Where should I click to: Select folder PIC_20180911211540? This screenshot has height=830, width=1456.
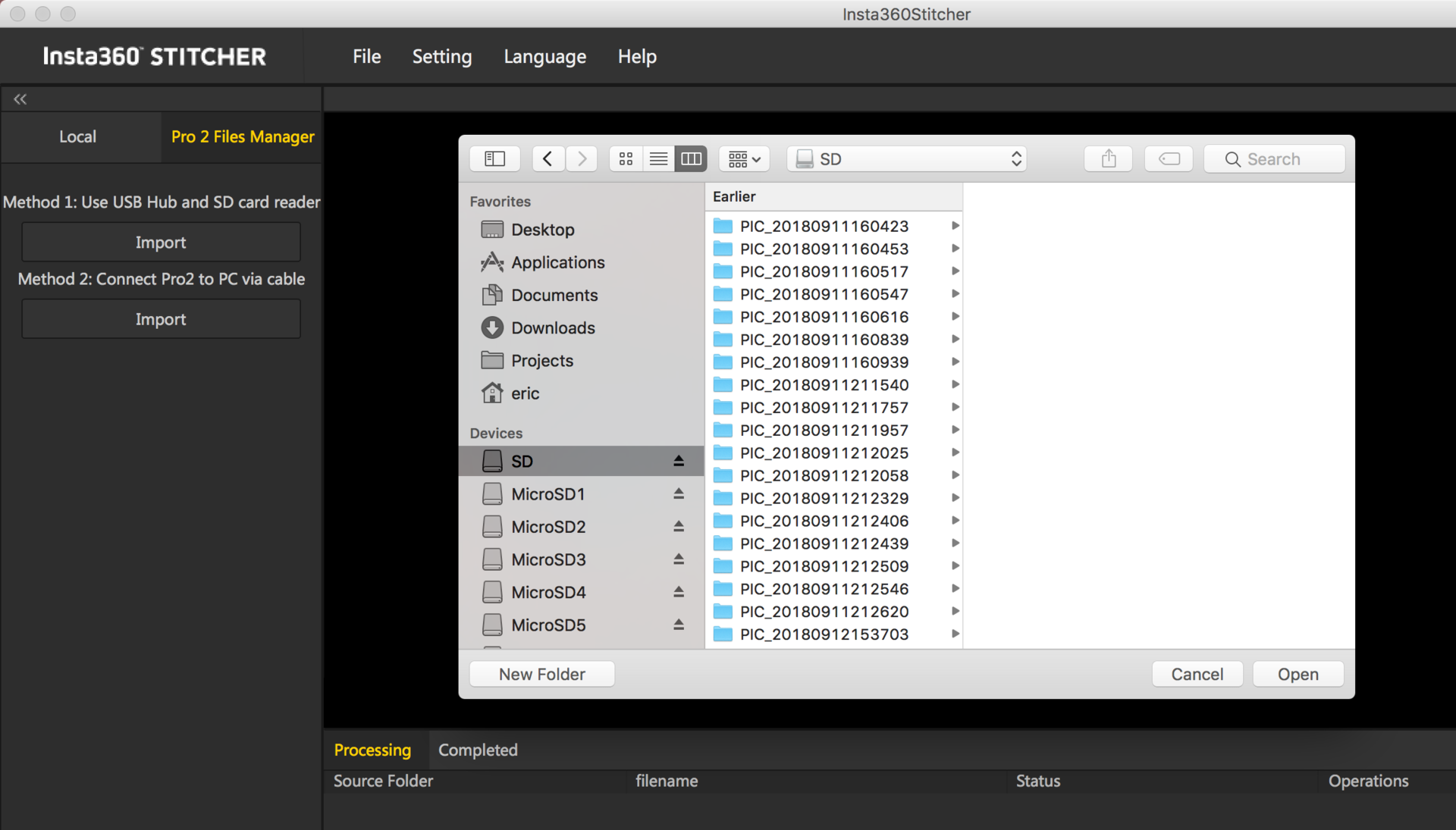click(x=834, y=385)
